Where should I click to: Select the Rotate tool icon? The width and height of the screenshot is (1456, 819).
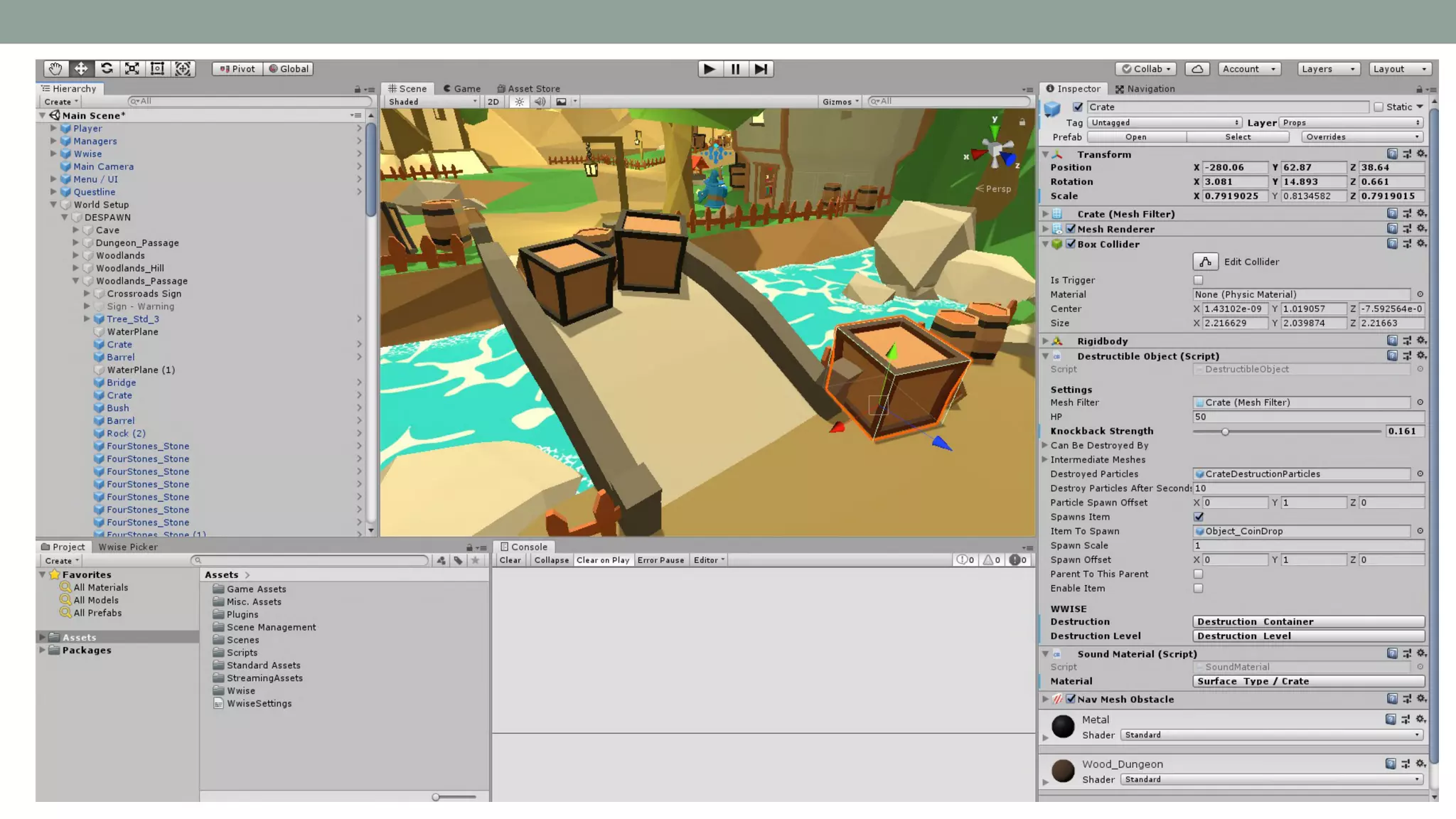pos(107,69)
